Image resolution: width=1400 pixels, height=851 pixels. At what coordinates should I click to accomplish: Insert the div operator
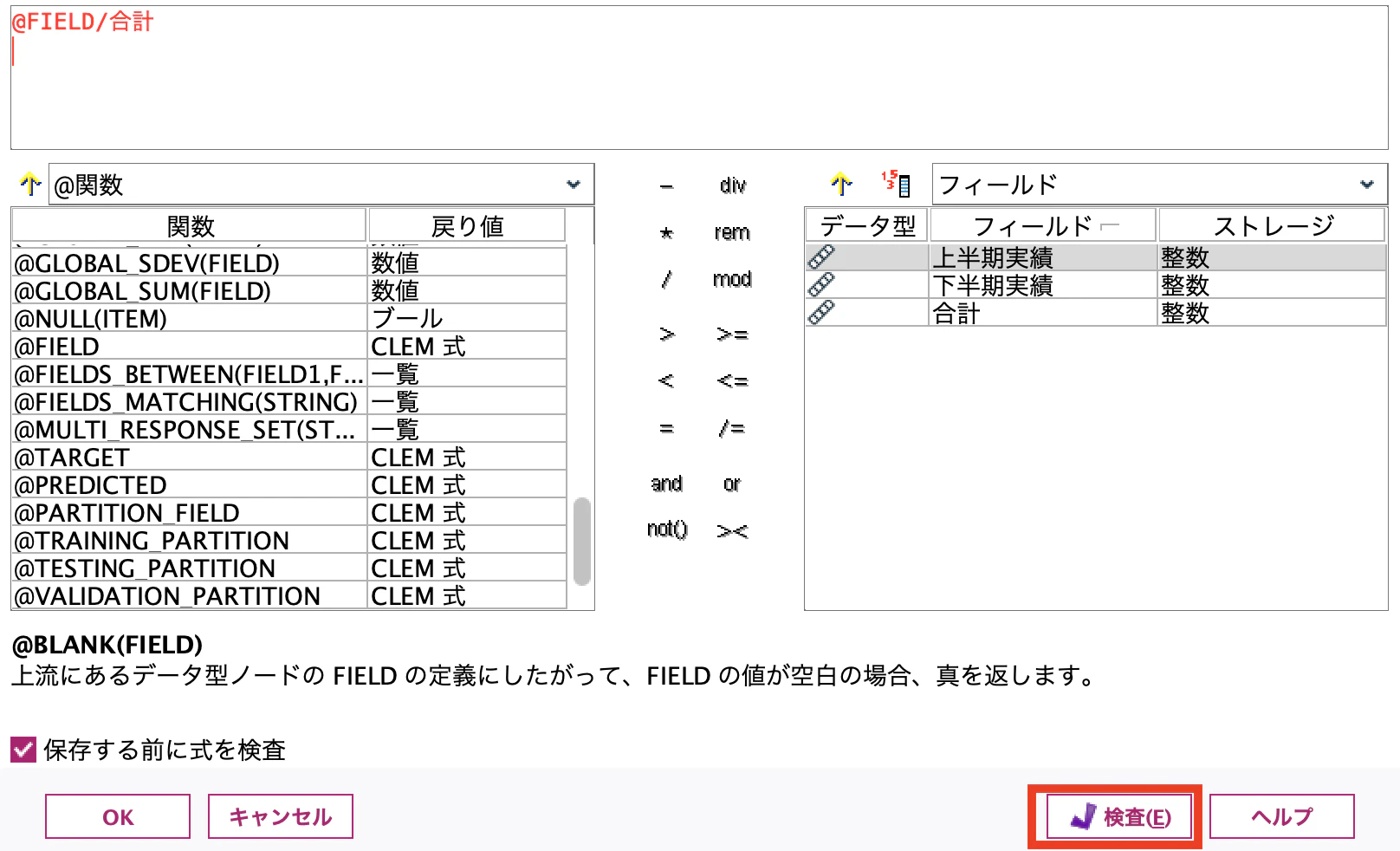[x=732, y=185]
